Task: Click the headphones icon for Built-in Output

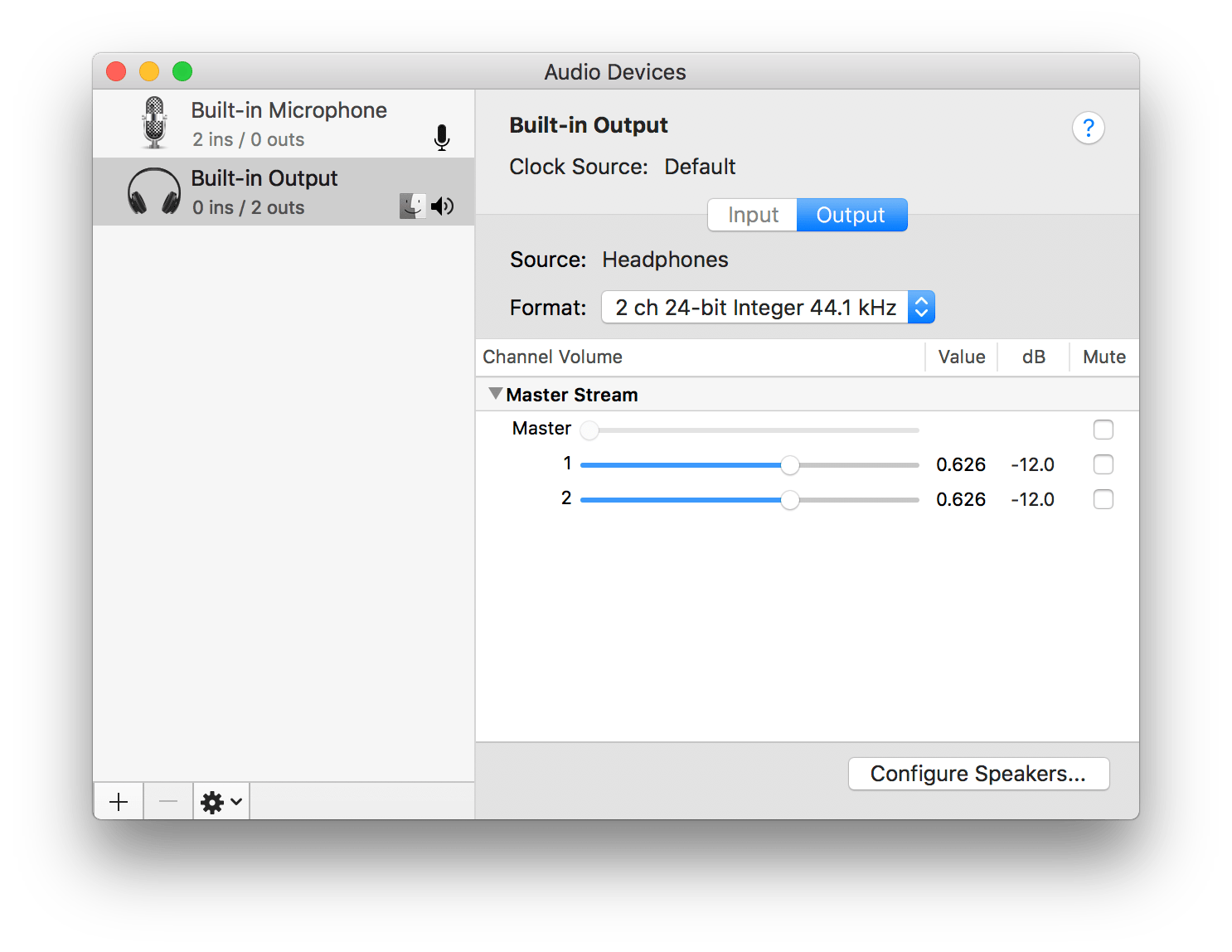Action: click(154, 191)
